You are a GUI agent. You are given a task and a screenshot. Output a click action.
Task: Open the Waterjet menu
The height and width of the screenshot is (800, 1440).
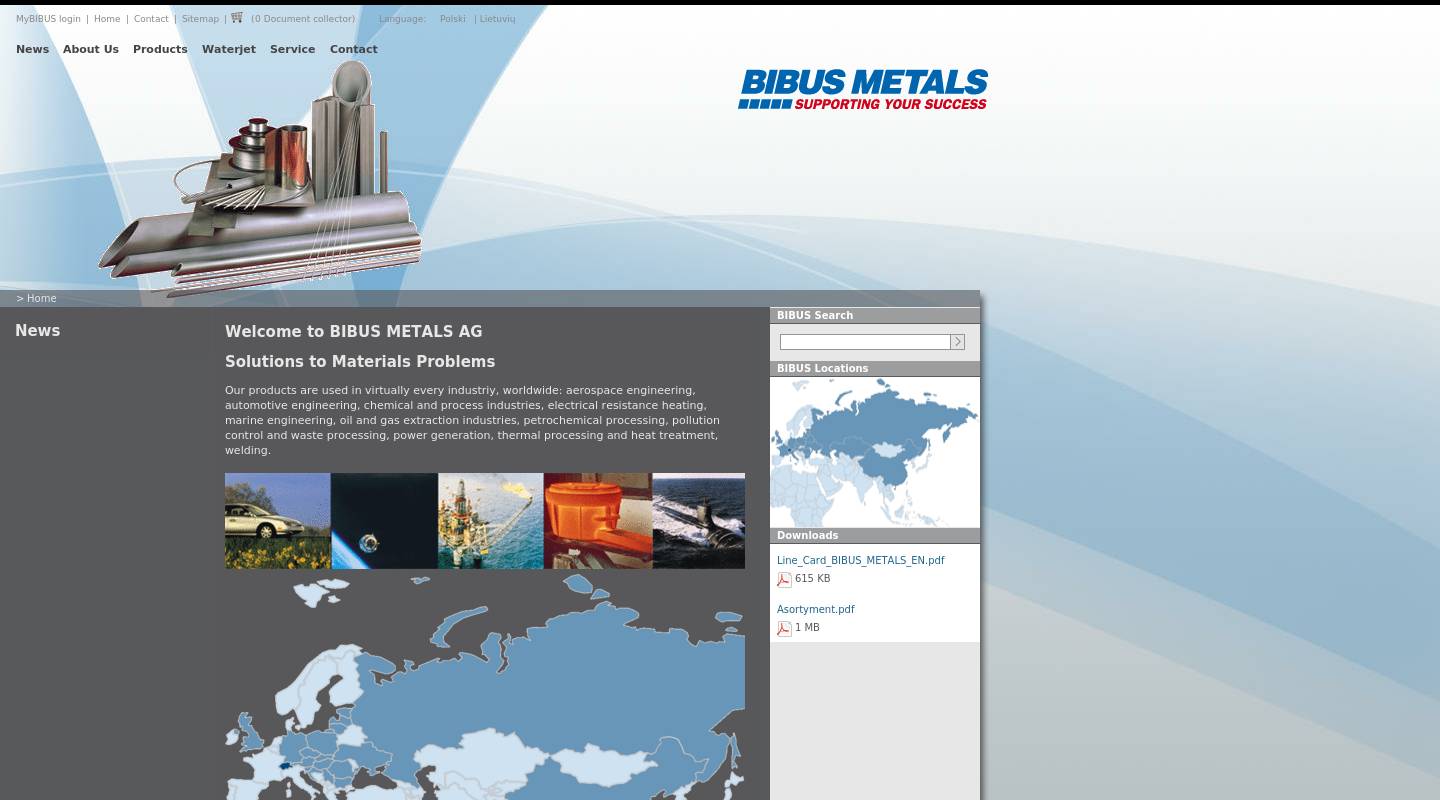(229, 49)
